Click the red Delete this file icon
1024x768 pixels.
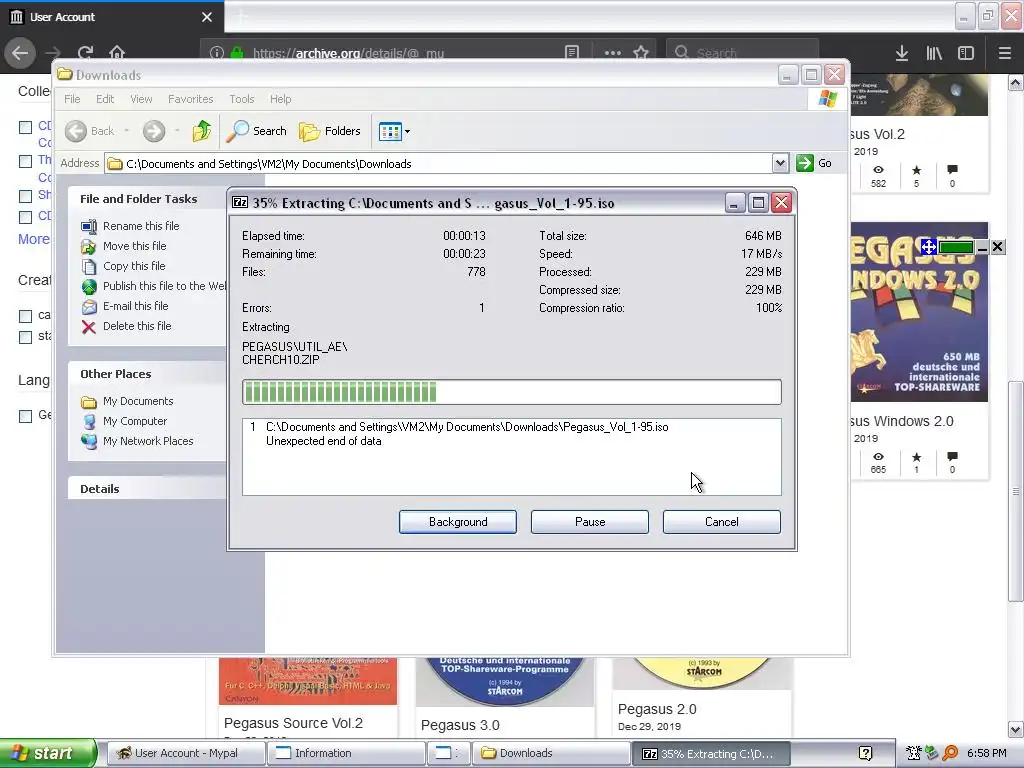[x=89, y=327]
